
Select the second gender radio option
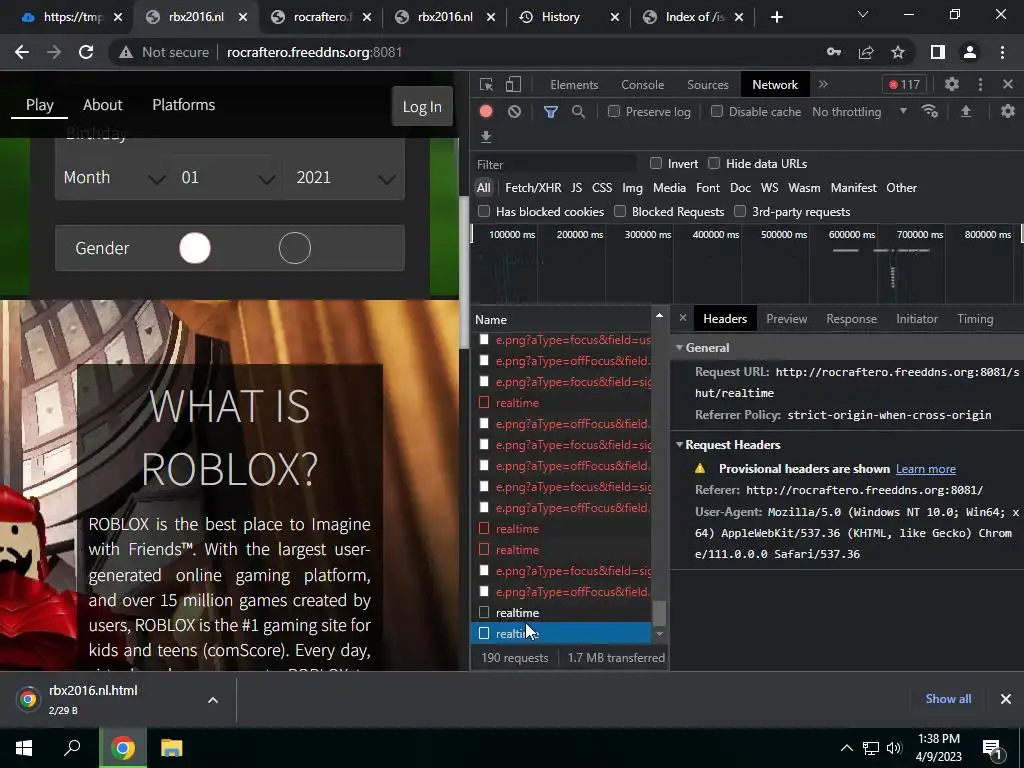(x=295, y=248)
